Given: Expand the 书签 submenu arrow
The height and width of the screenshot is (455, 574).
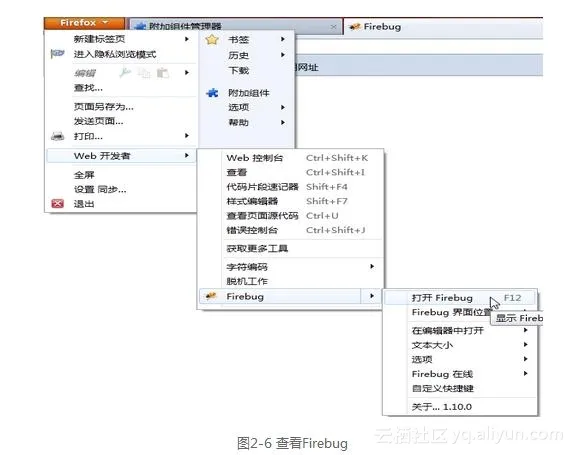Looking at the screenshot, I should pos(283,39).
